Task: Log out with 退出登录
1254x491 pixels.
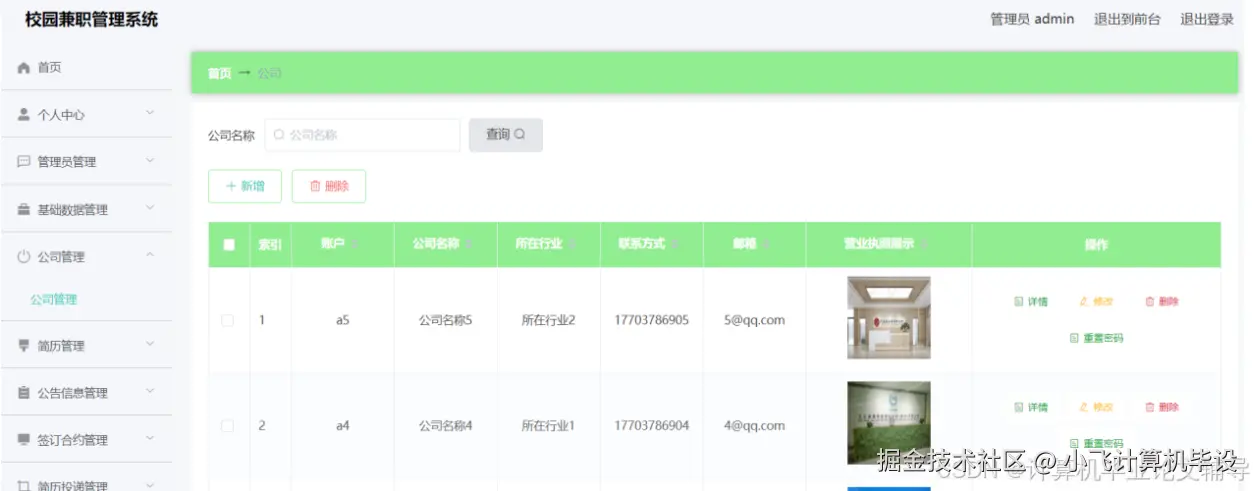Action: pos(1207,19)
